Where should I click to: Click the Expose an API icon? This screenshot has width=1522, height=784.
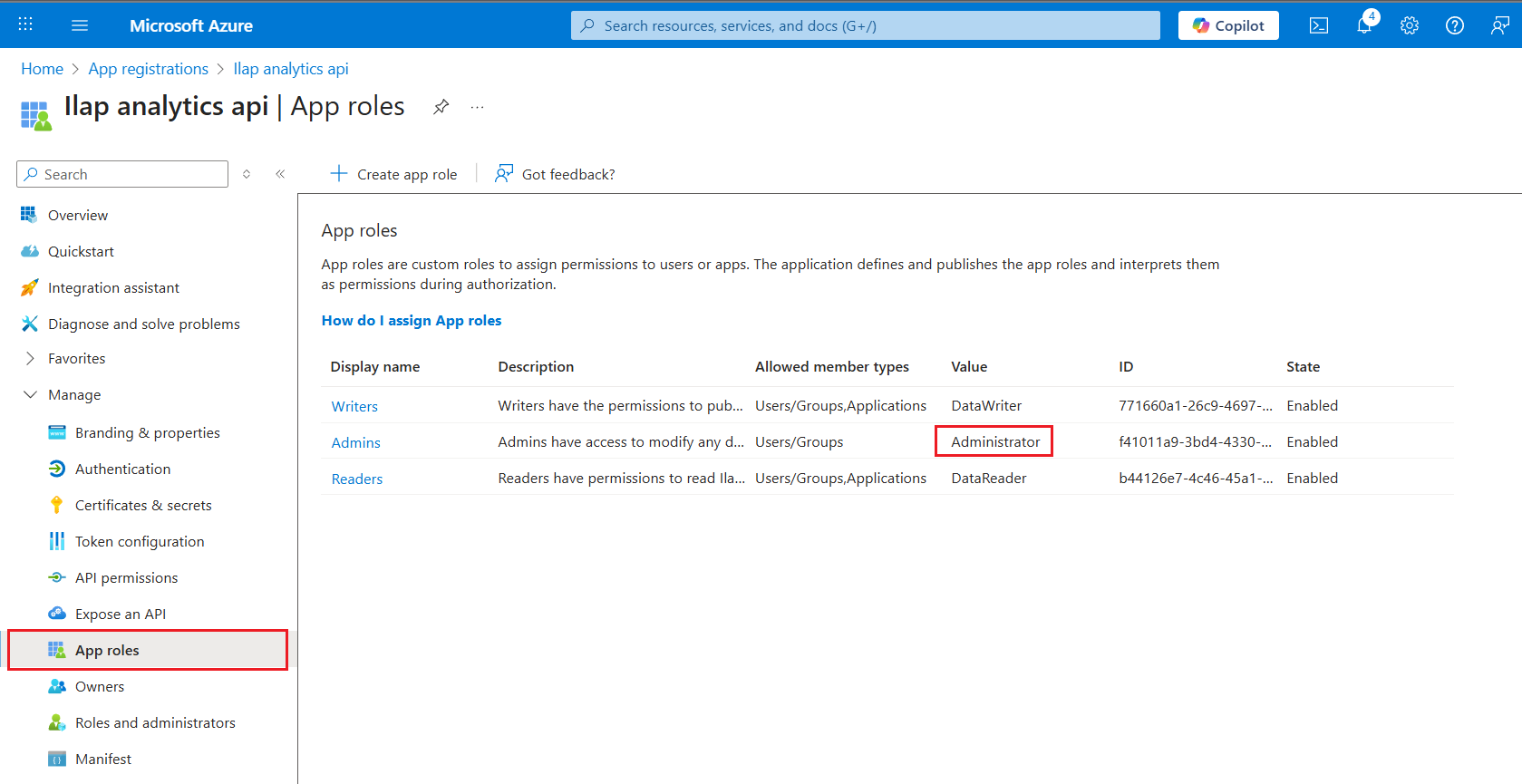pos(57,614)
